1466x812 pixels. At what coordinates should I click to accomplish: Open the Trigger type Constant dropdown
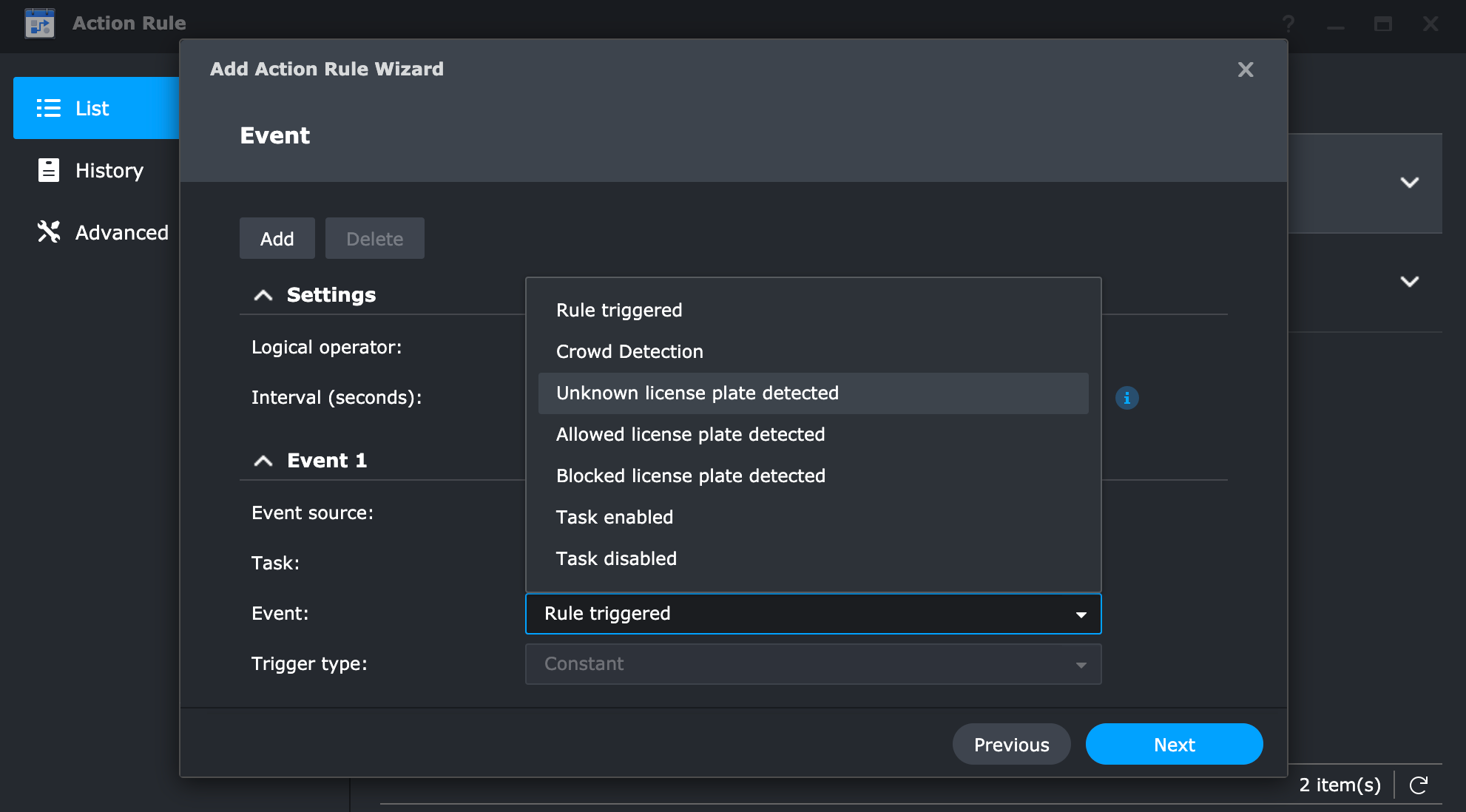[813, 664]
